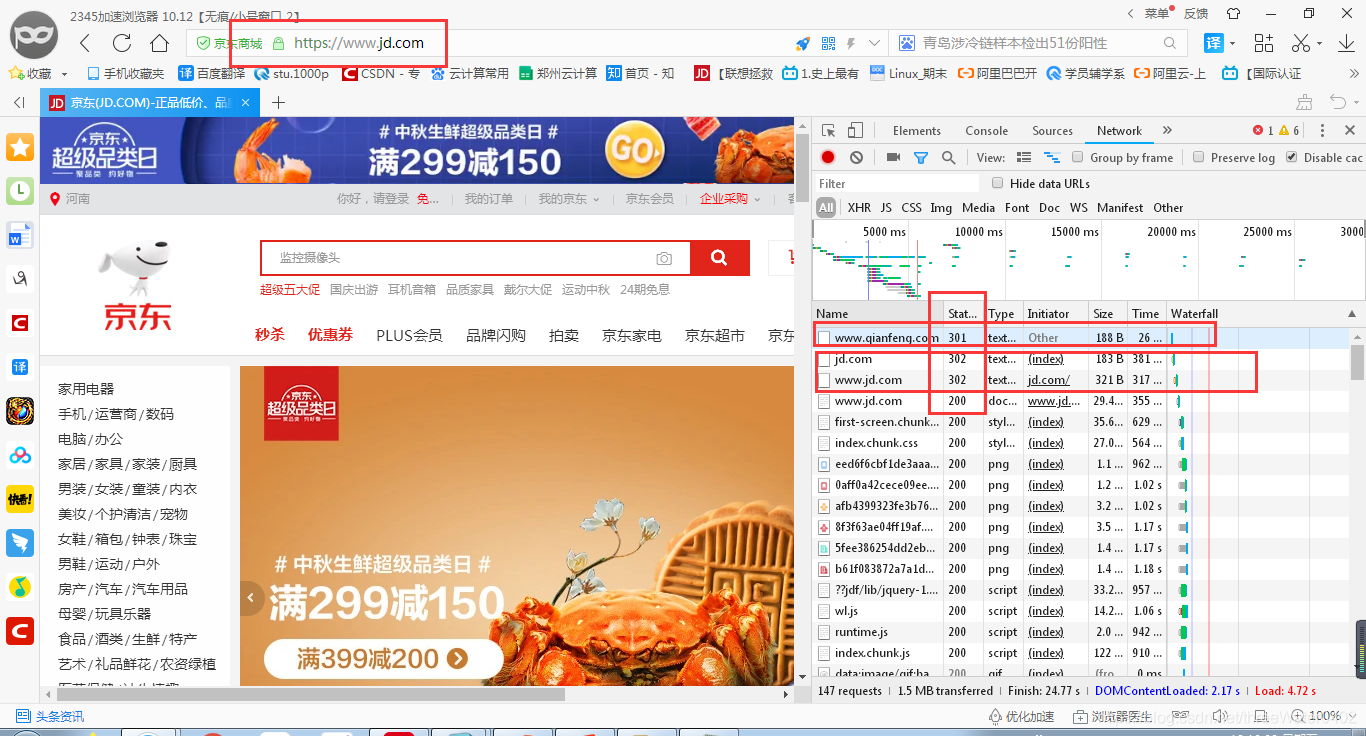
Task: Click the 京东超市 navigation link
Action: point(715,335)
